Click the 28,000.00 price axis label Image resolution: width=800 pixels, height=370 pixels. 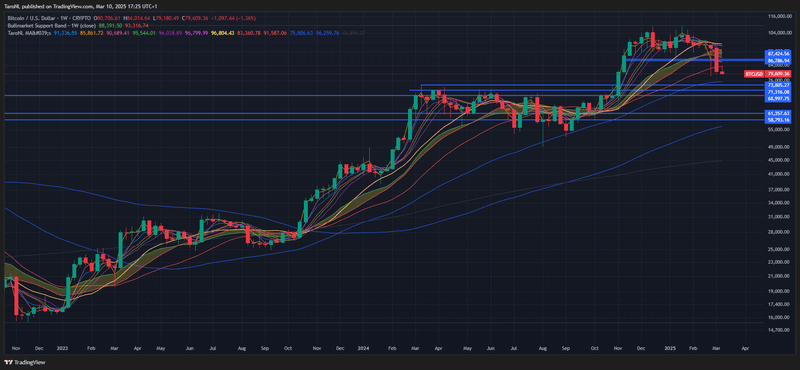click(778, 232)
